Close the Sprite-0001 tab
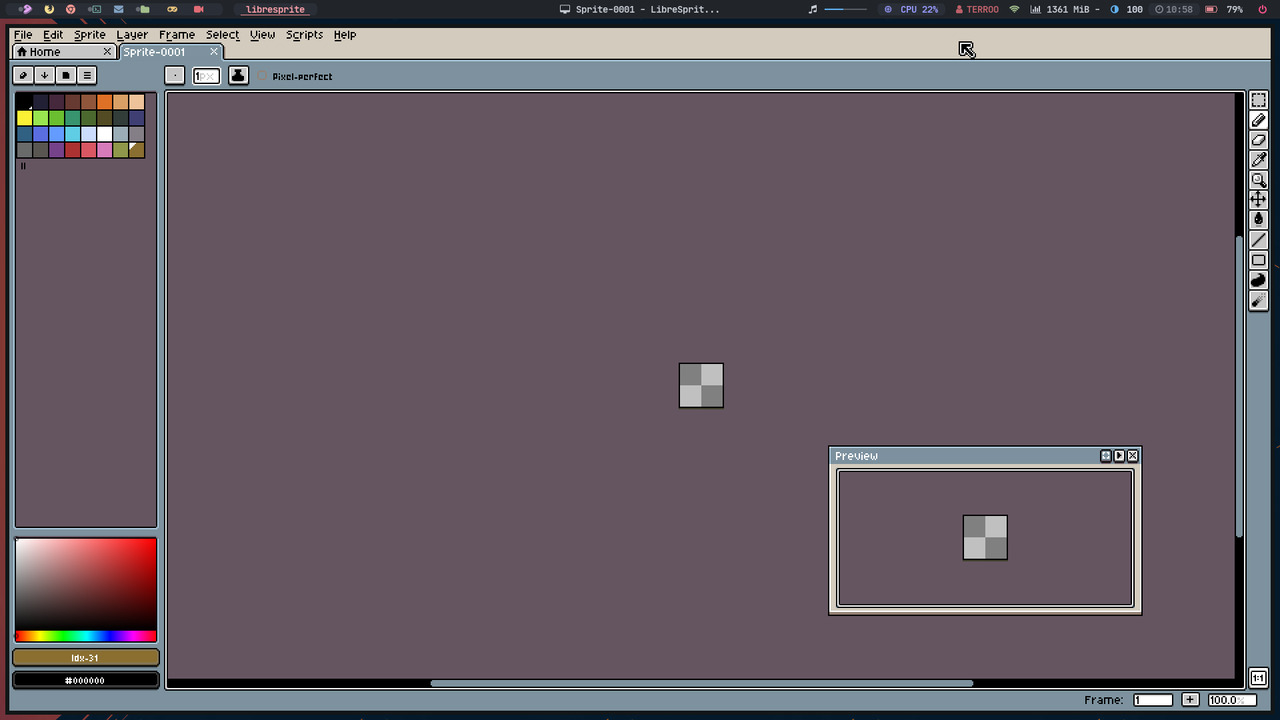The width and height of the screenshot is (1280, 720). tap(214, 52)
